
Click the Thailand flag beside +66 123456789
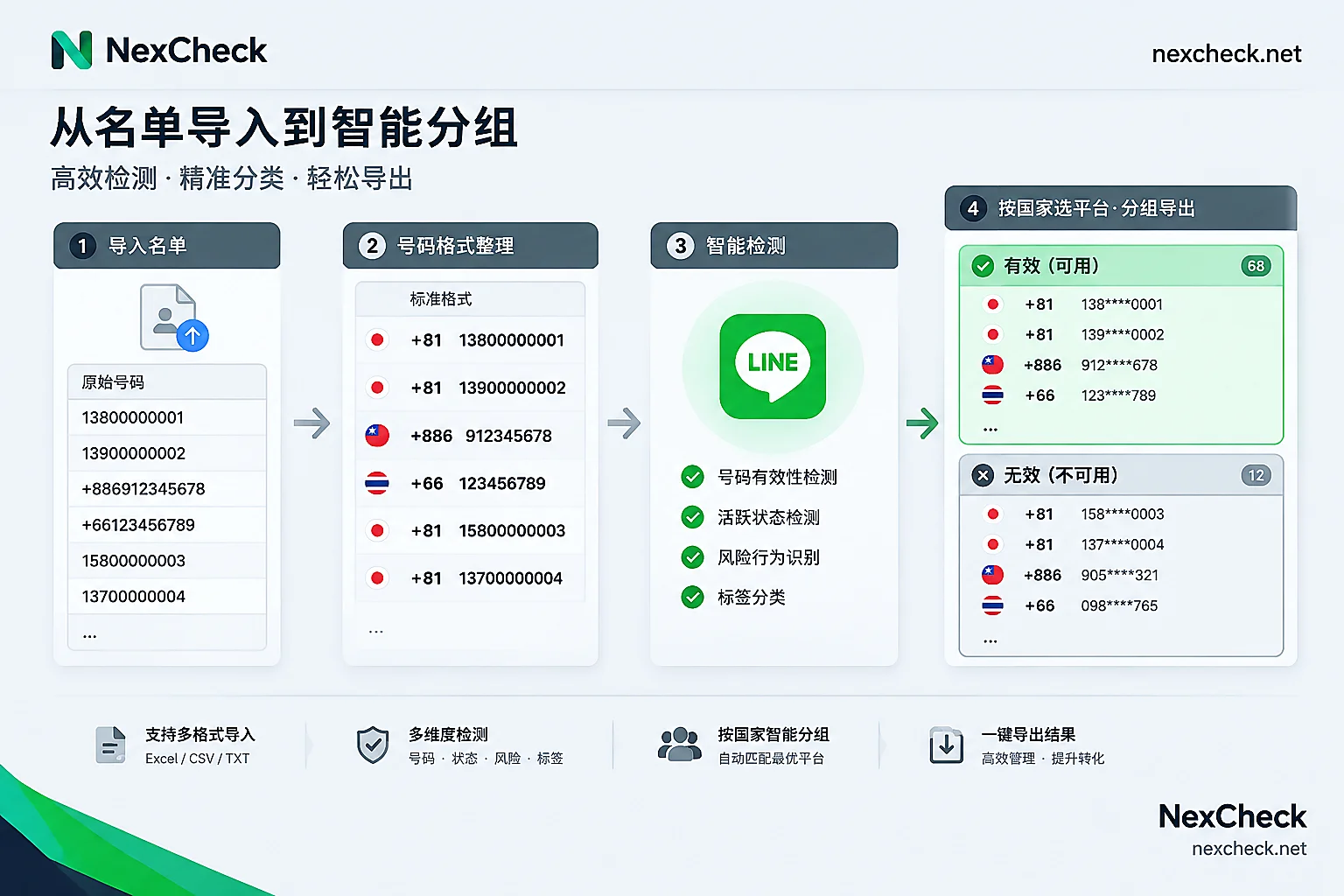click(377, 483)
